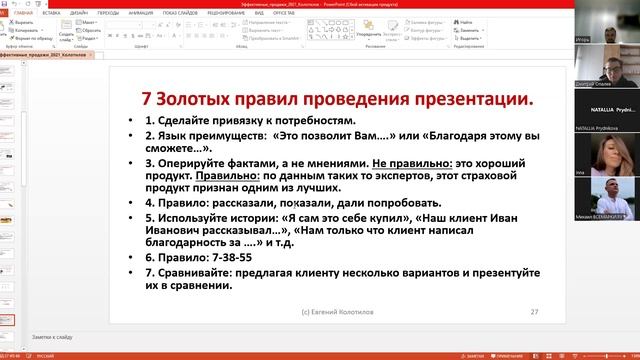Image resolution: width=640 pixels, height=360 pixels.
Task: Open the font size combo box
Action: click(x=149, y=25)
